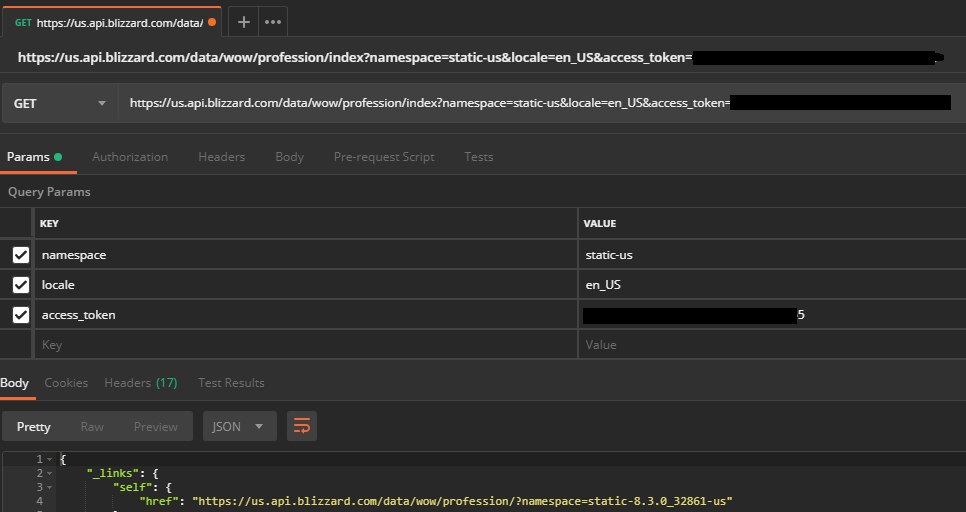This screenshot has height=512, width=966.
Task: Uncheck the locale parameter checkbox
Action: point(21,285)
